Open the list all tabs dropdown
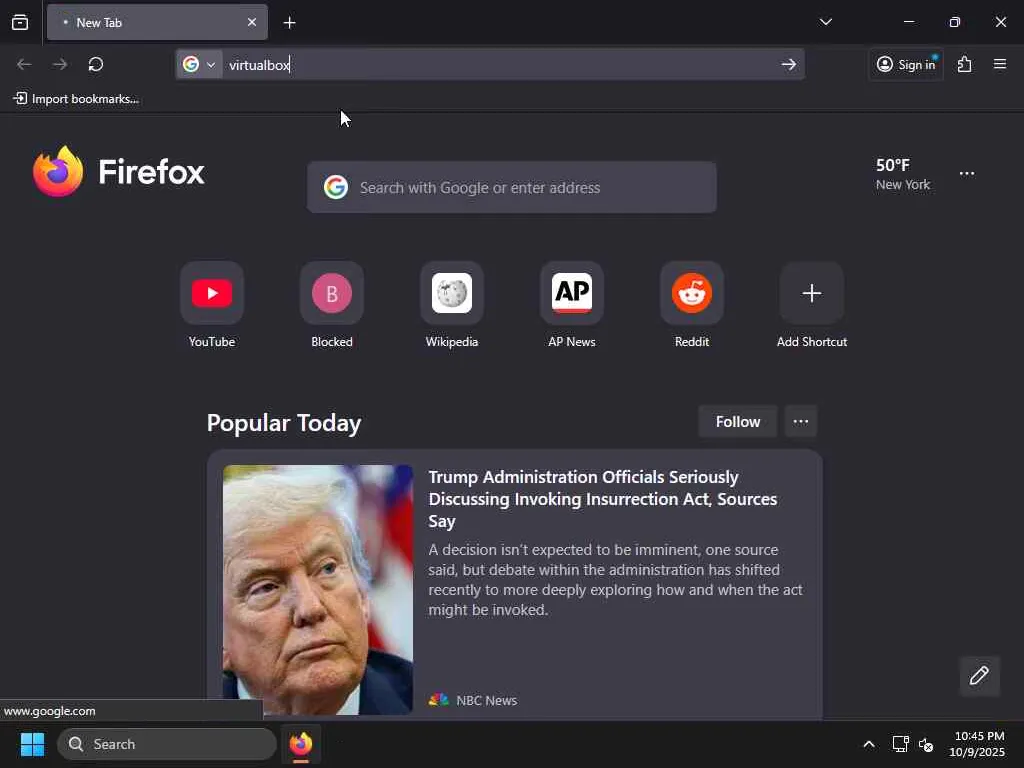This screenshot has height=768, width=1024. [x=825, y=22]
